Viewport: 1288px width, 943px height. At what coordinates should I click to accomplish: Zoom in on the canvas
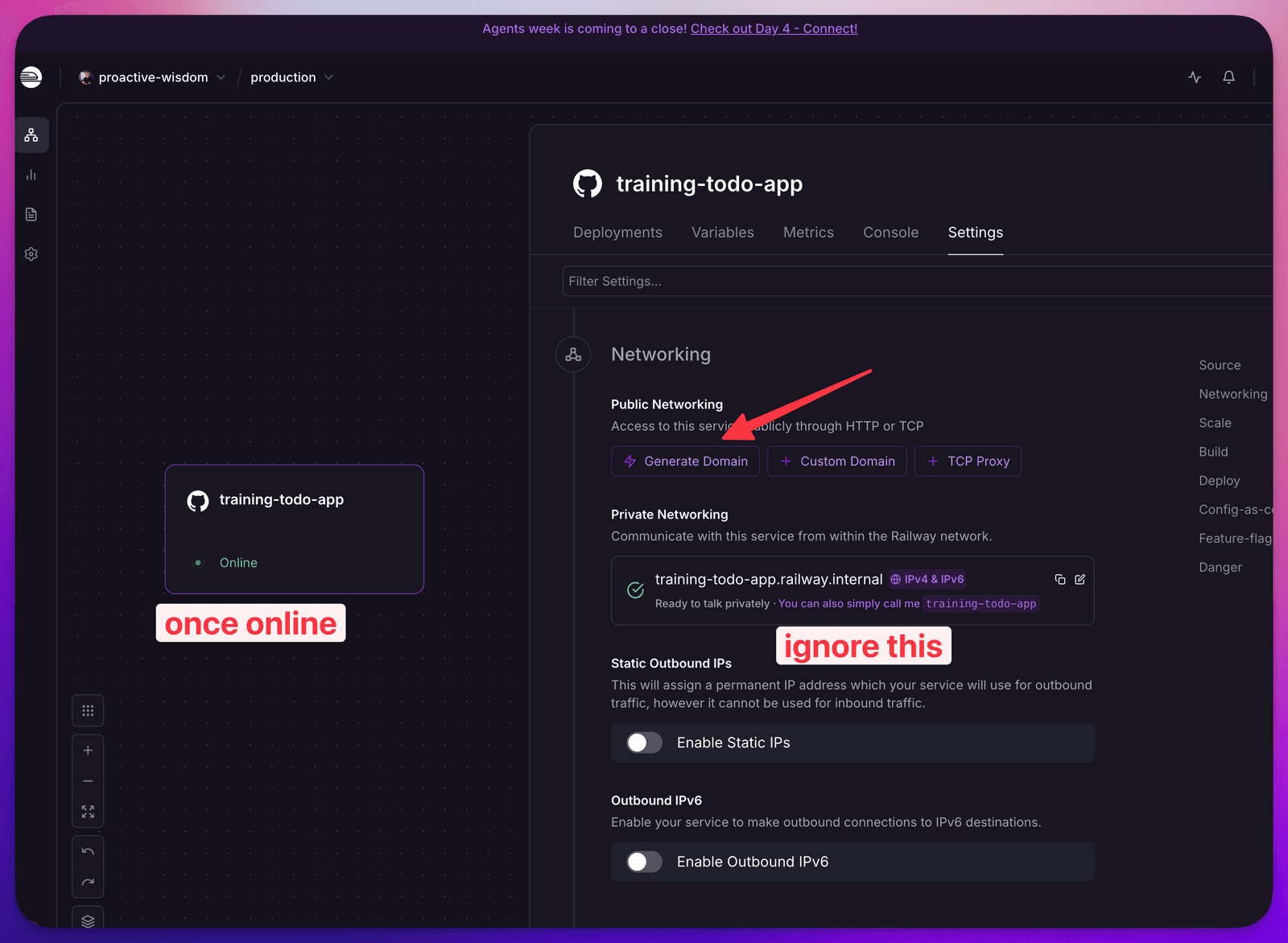(88, 751)
